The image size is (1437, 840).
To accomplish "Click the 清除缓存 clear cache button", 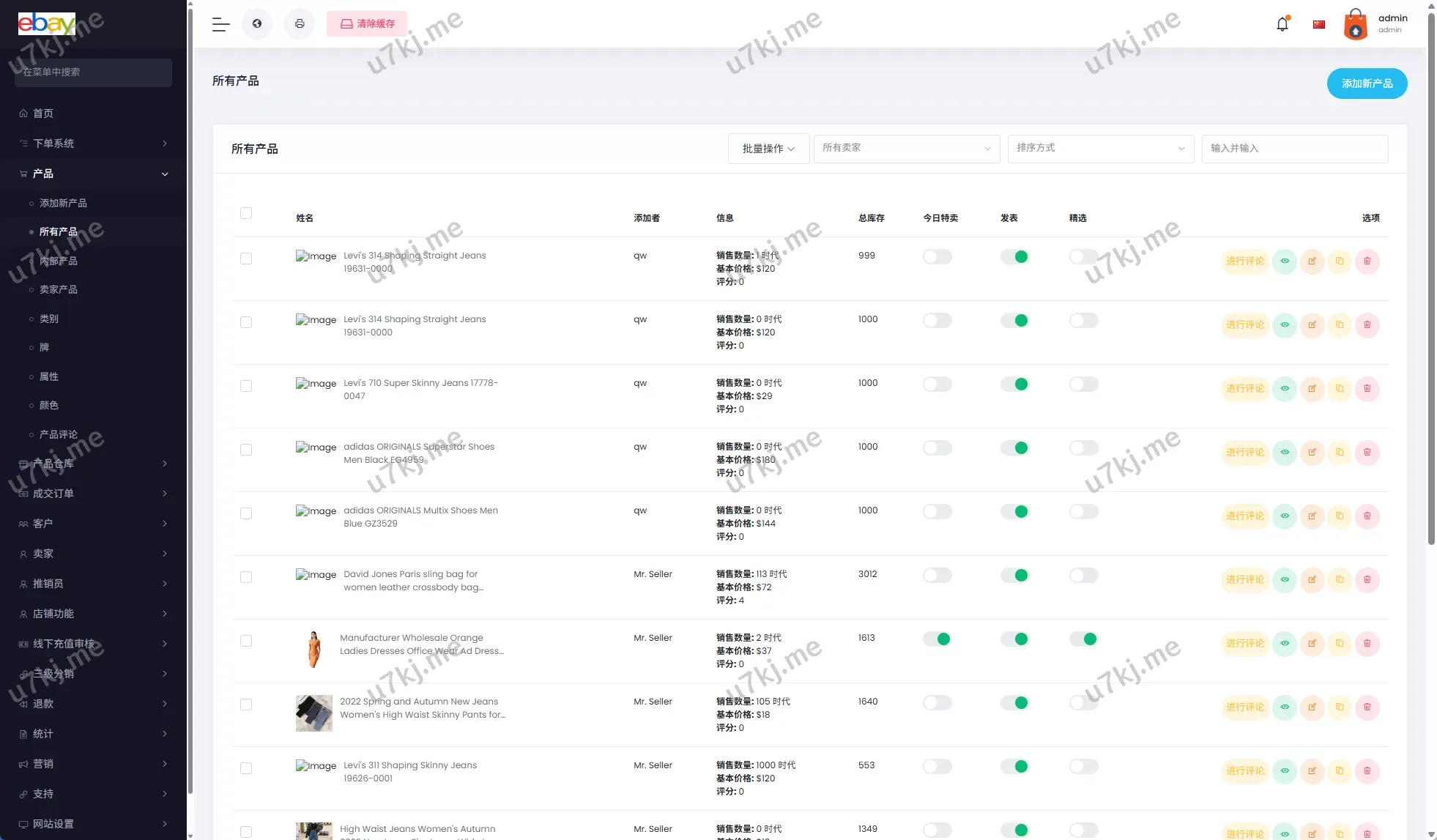I will 367,24.
